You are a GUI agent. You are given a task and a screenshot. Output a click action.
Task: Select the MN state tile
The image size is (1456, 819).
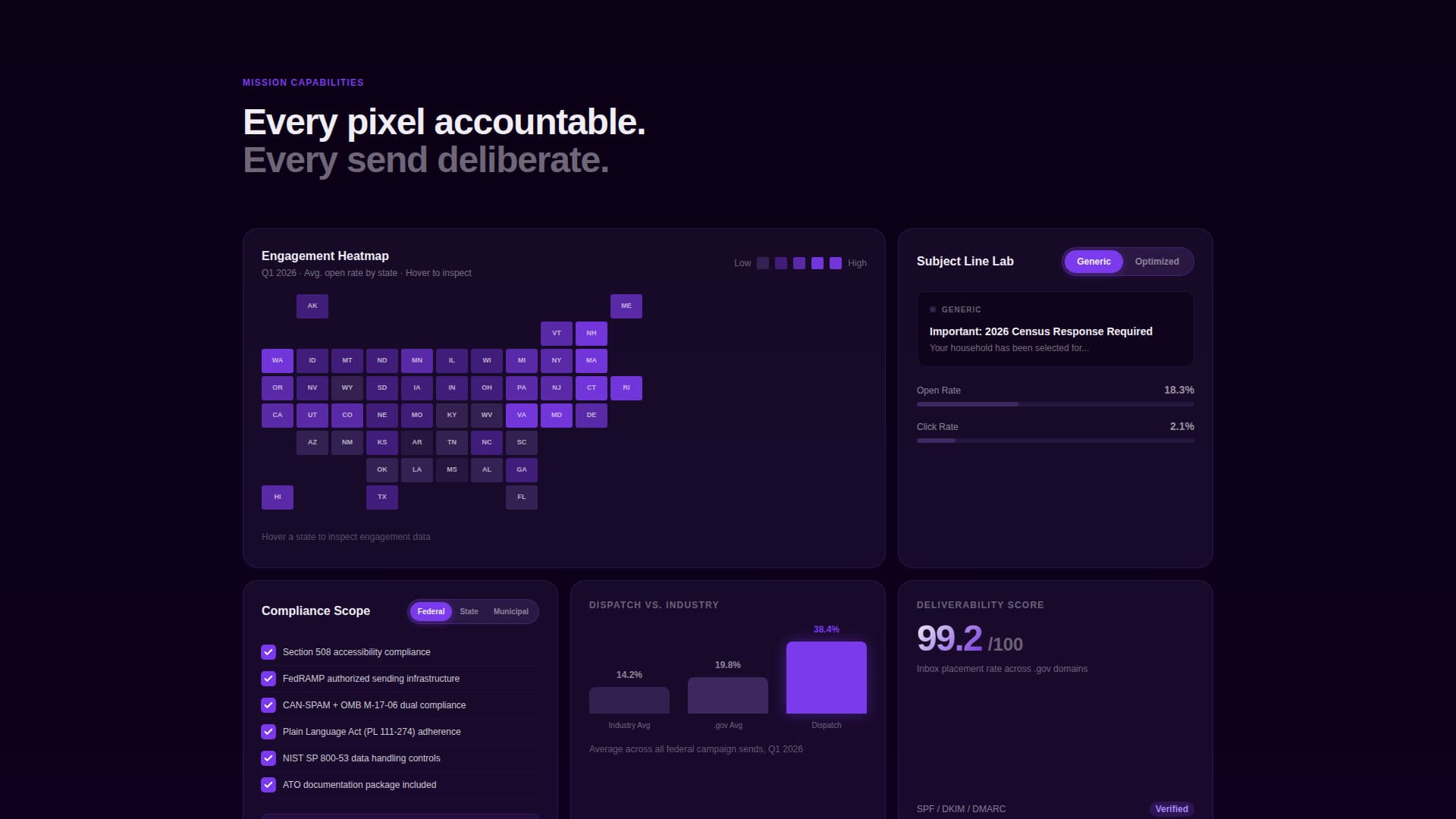point(417,361)
